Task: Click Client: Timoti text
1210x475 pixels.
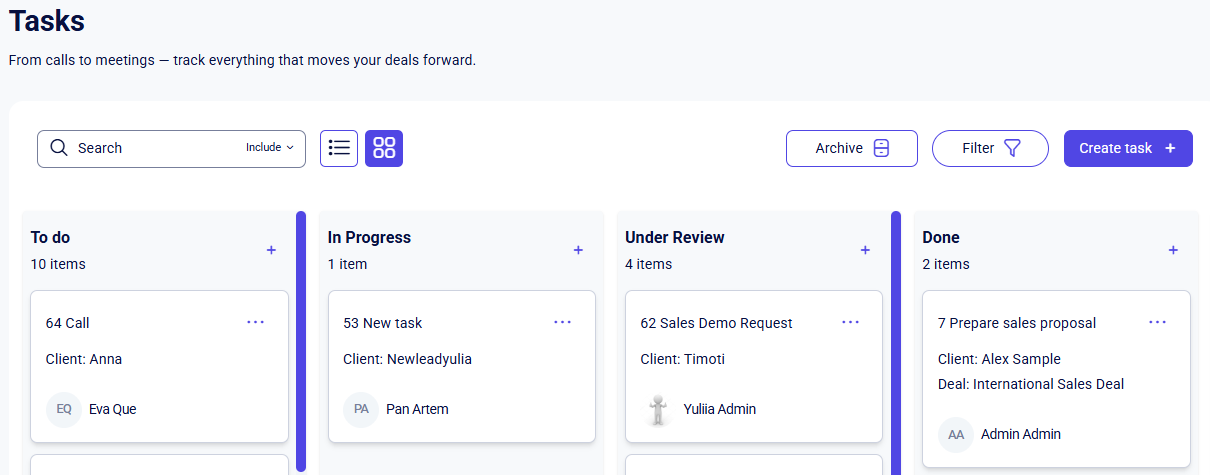Action: (x=682, y=359)
